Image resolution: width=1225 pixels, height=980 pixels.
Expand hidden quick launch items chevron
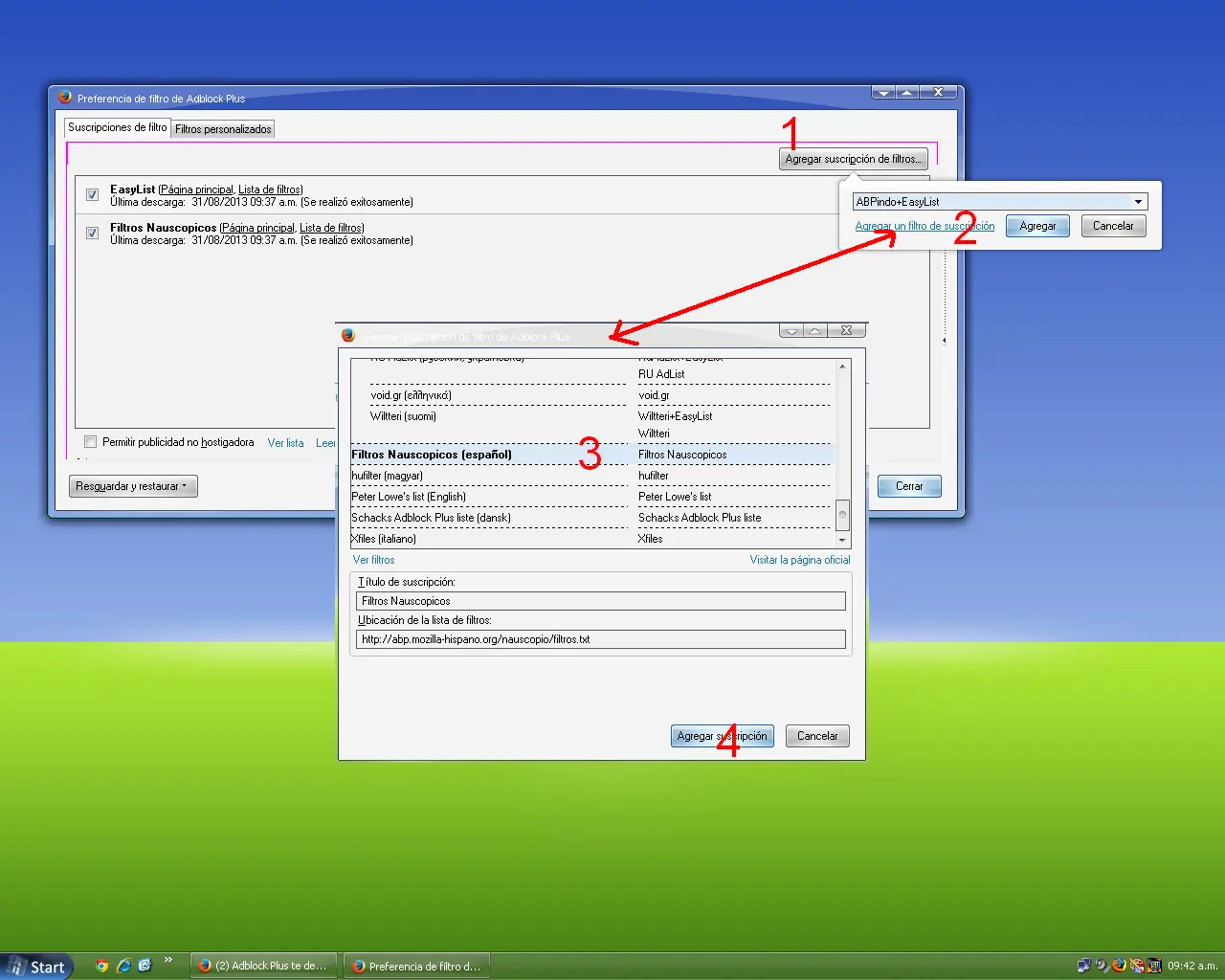168,960
